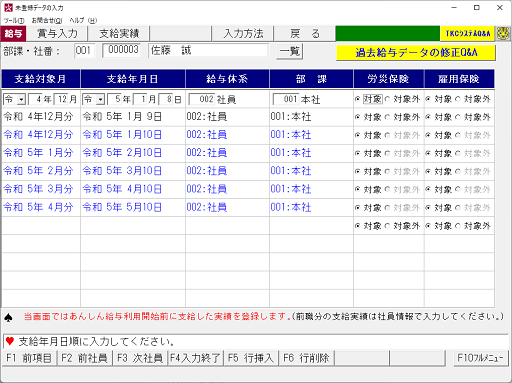512x383 pixels.
Task: Open the お問合せ menu
Action: coord(47,21)
